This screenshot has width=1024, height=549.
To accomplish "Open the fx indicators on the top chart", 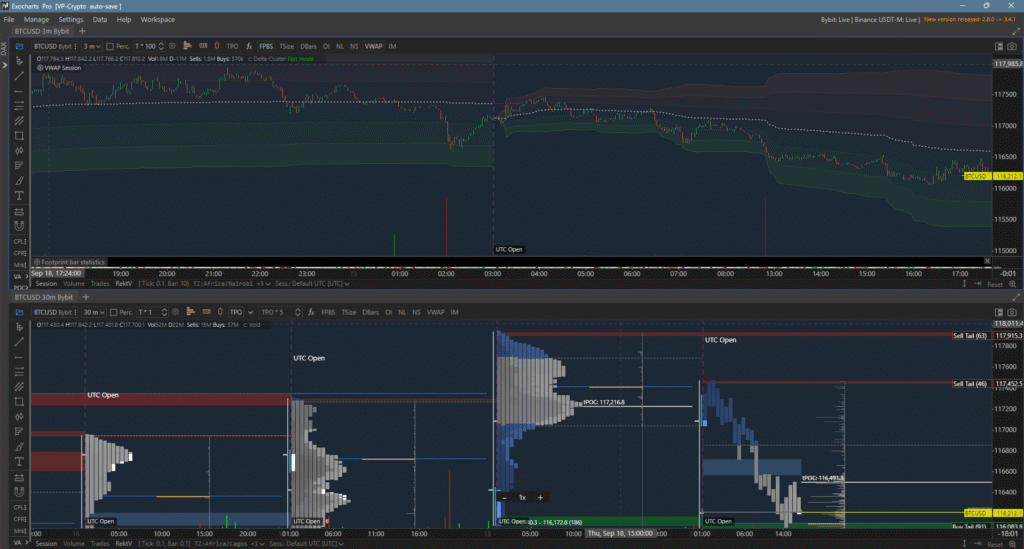I will 249,46.
